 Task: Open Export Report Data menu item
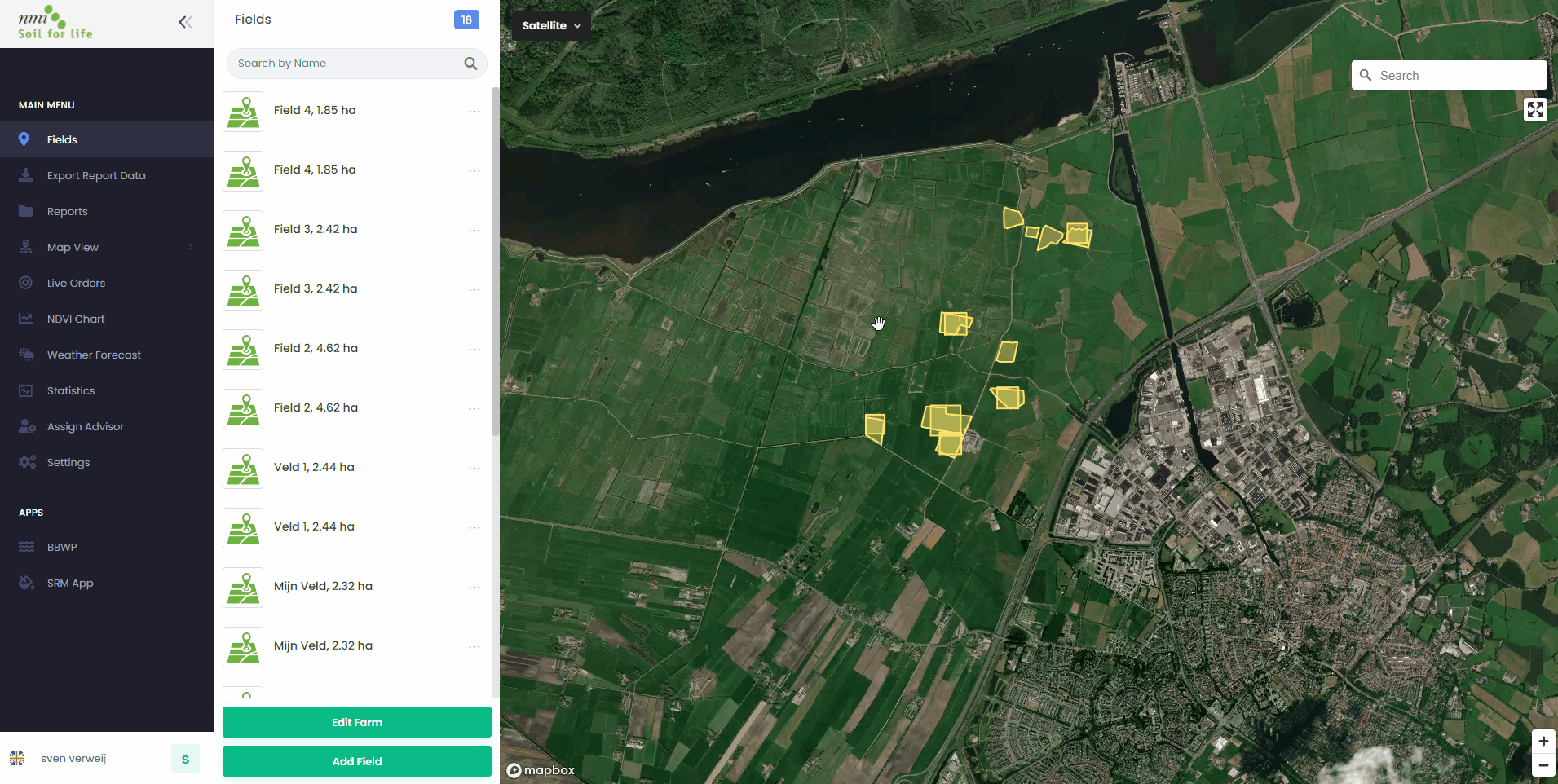click(x=96, y=175)
